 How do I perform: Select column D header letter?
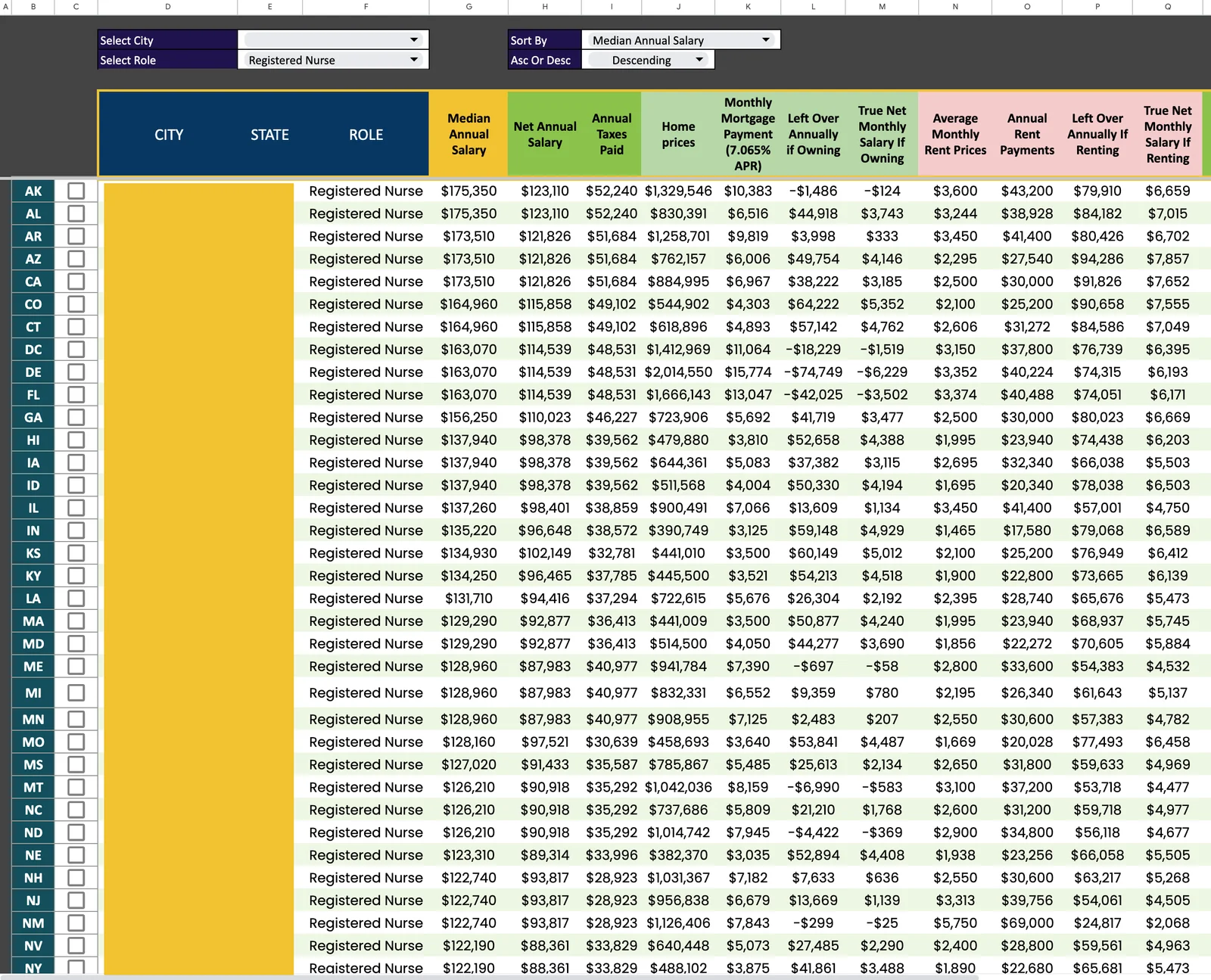tap(167, 7)
